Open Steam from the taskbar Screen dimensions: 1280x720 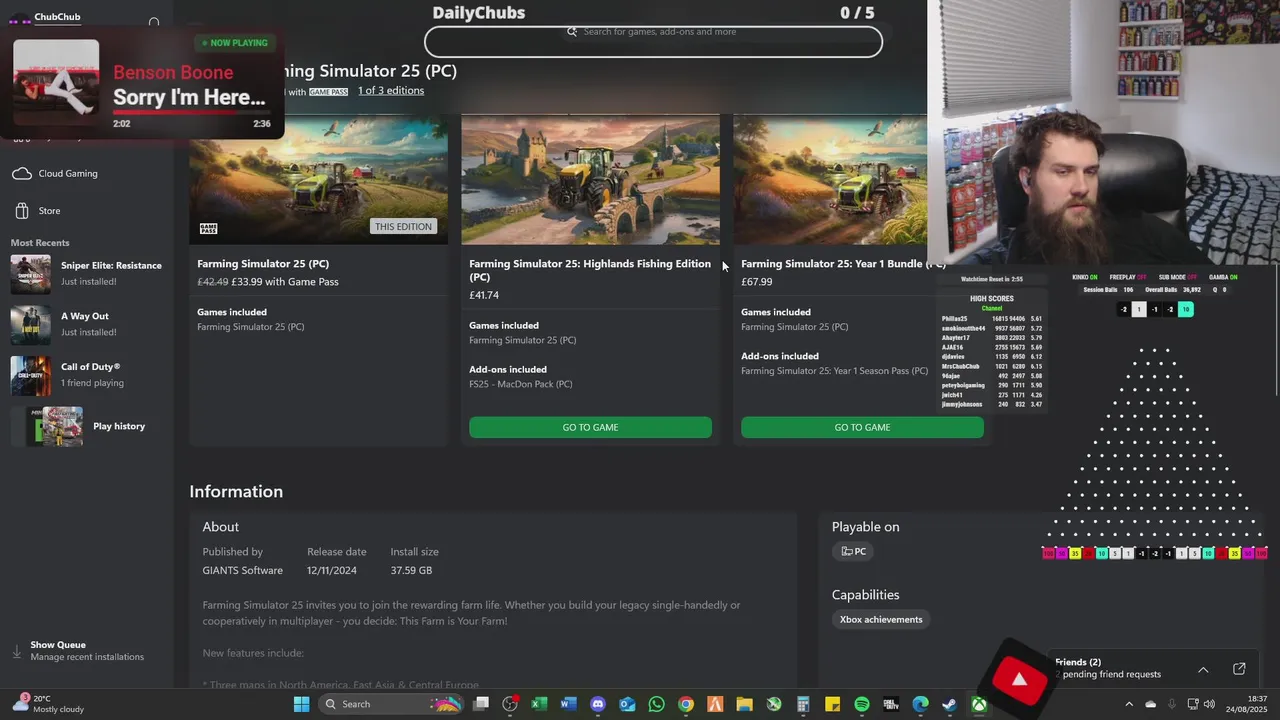949,704
